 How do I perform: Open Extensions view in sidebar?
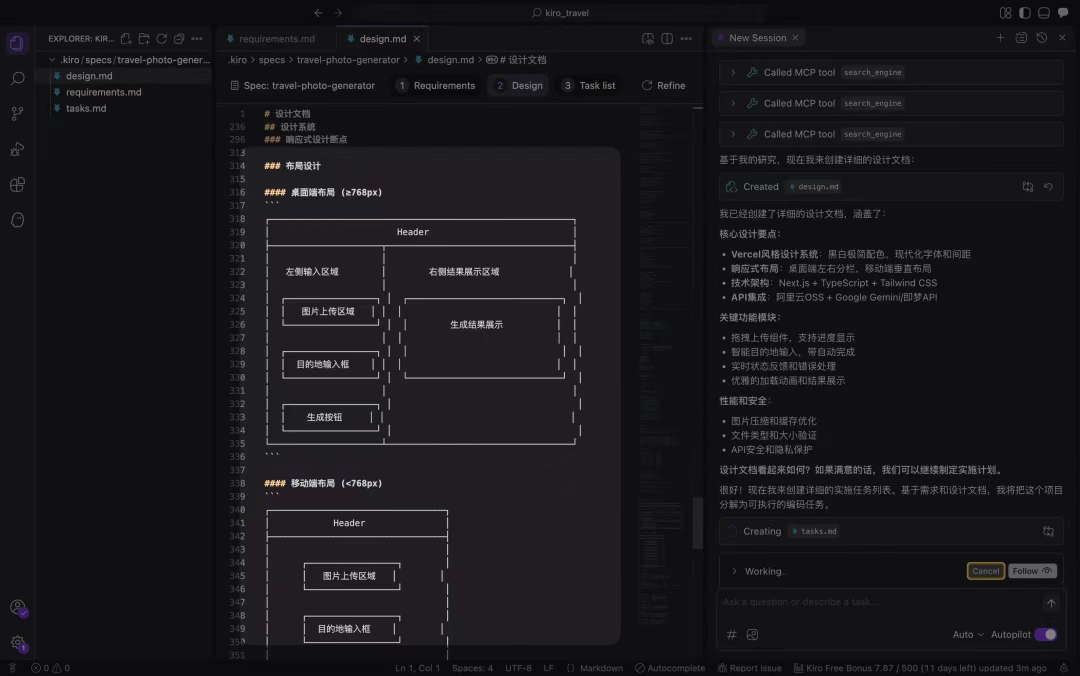(17, 185)
